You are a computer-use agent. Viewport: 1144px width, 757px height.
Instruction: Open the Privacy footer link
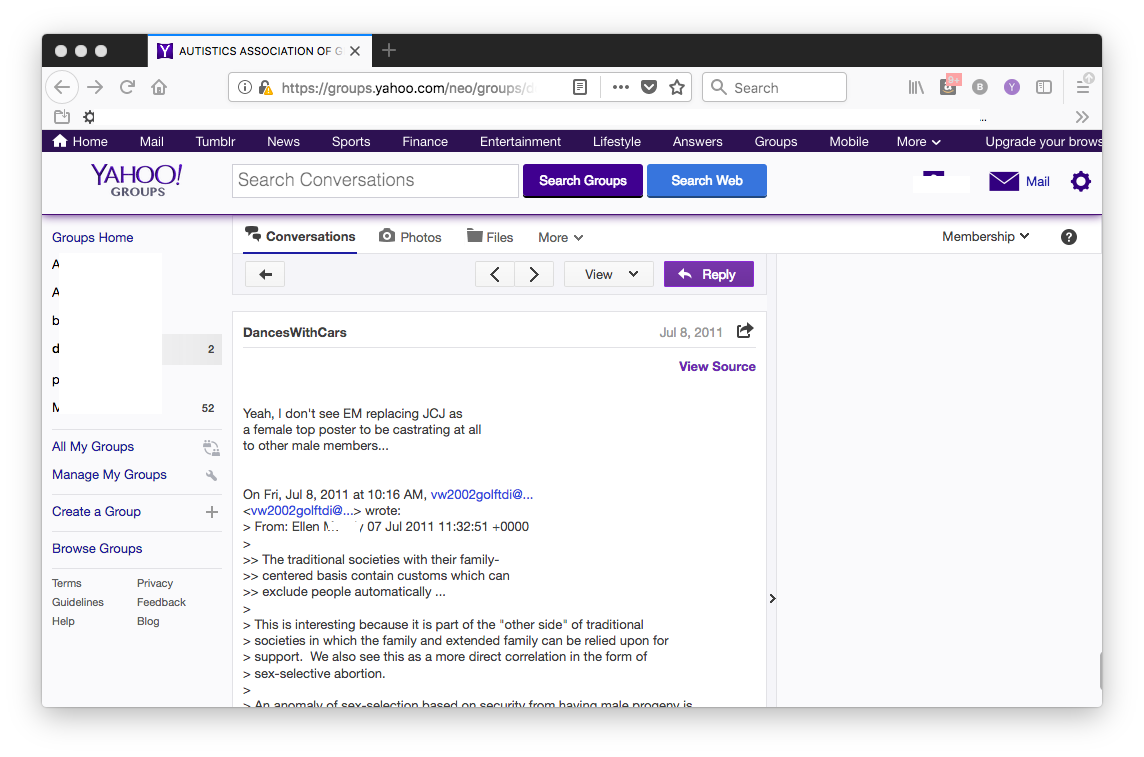click(x=155, y=583)
